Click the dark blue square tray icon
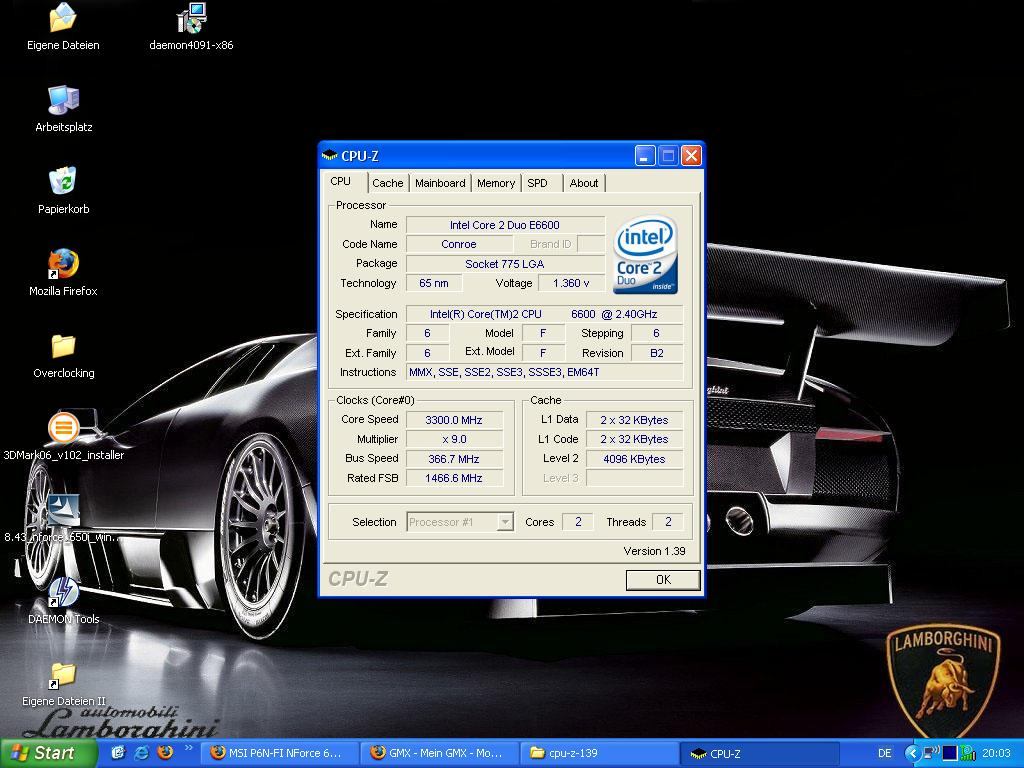Viewport: 1024px width, 768px height. click(x=950, y=753)
